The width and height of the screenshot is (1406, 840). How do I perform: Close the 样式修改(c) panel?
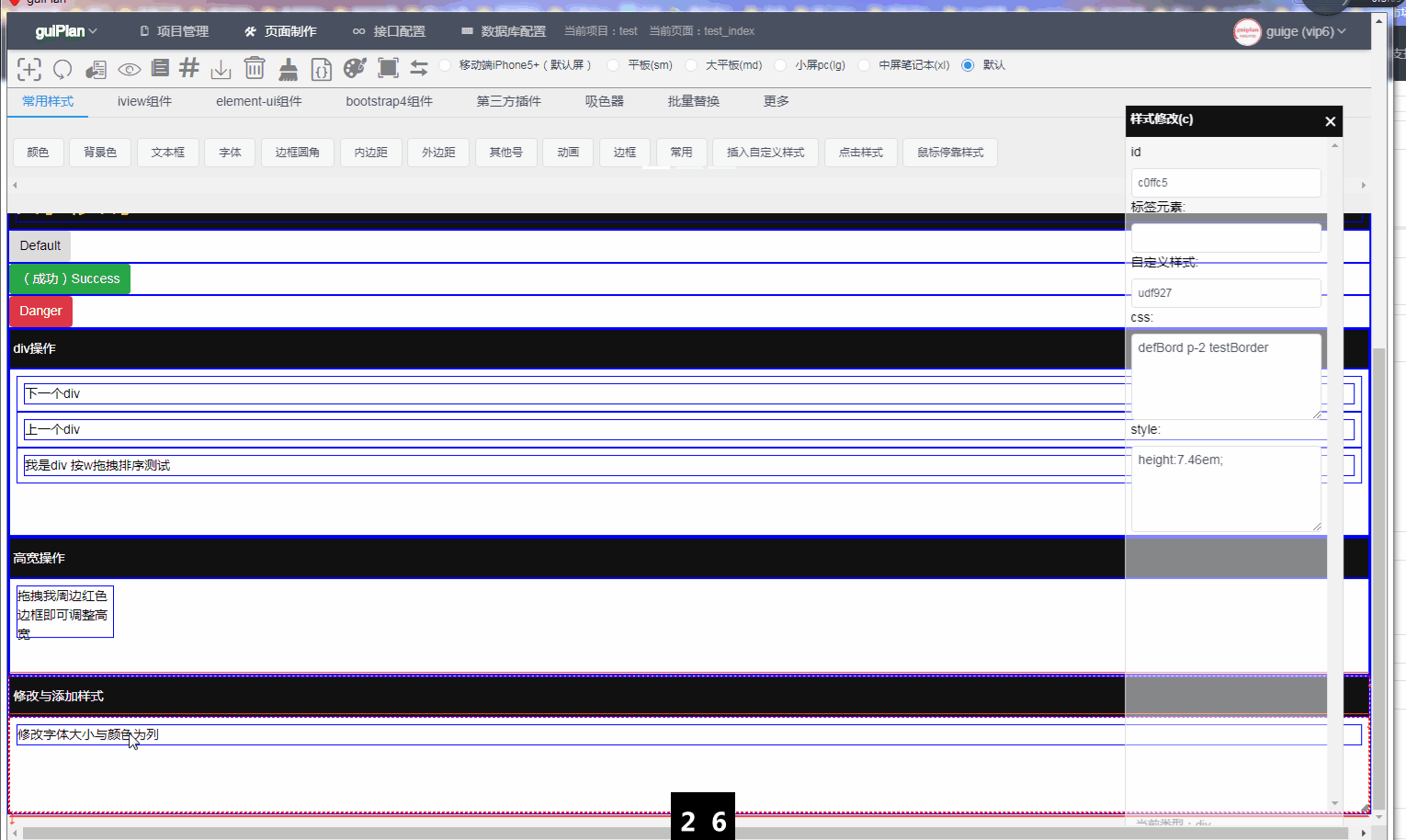pos(1330,121)
